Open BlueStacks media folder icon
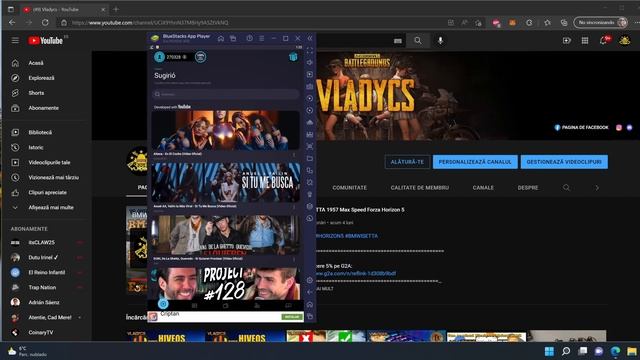 (310, 158)
